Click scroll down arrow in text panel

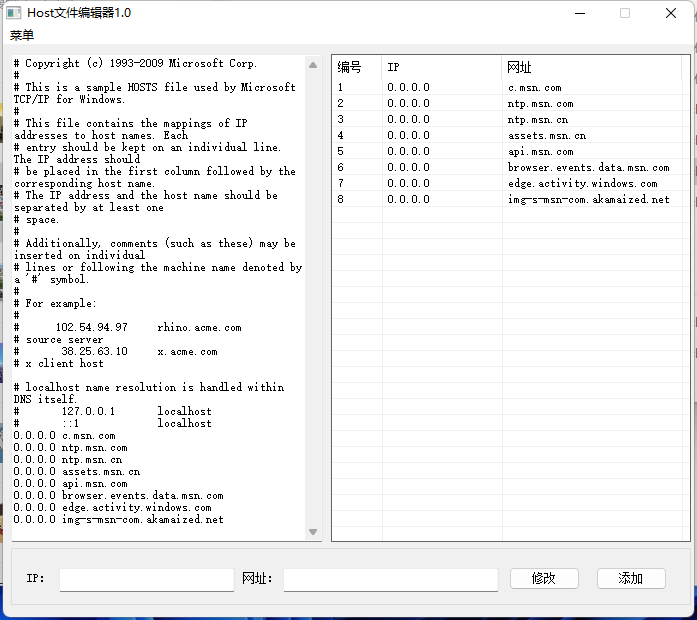pyautogui.click(x=313, y=532)
